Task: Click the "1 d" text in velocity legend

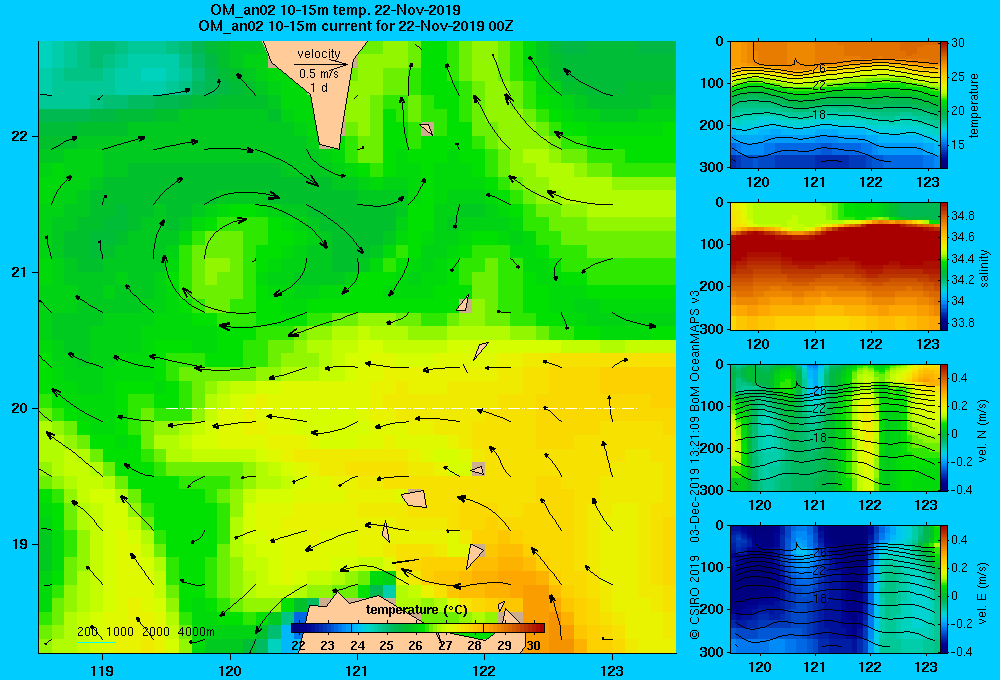Action: click(x=319, y=87)
